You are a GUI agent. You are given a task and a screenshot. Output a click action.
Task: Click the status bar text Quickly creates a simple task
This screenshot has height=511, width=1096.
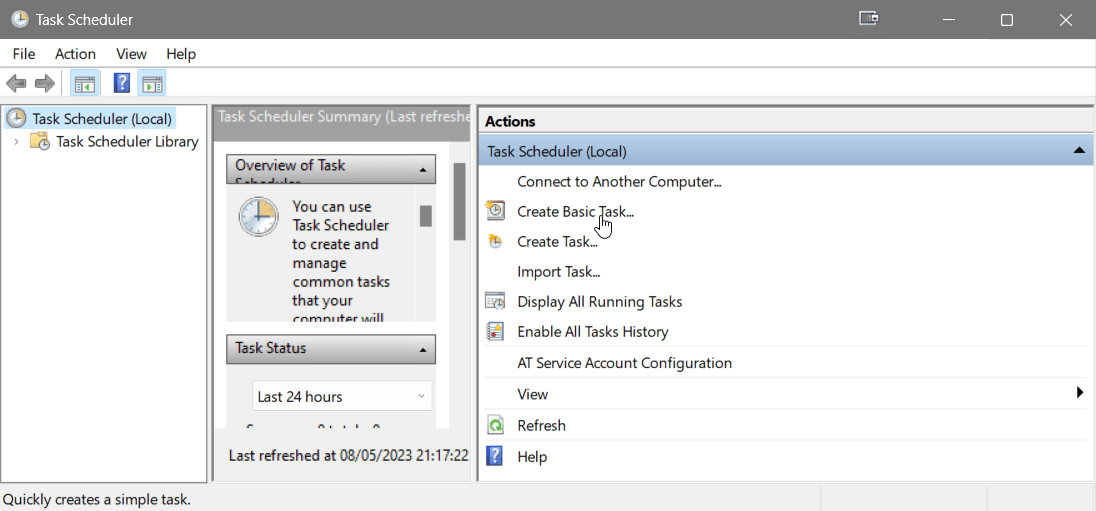(96, 500)
